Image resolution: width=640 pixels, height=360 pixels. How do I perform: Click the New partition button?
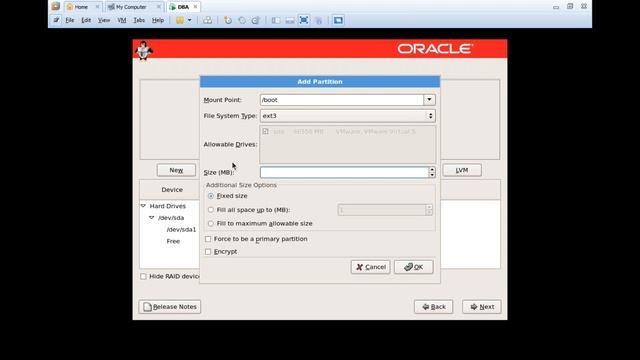click(x=176, y=170)
